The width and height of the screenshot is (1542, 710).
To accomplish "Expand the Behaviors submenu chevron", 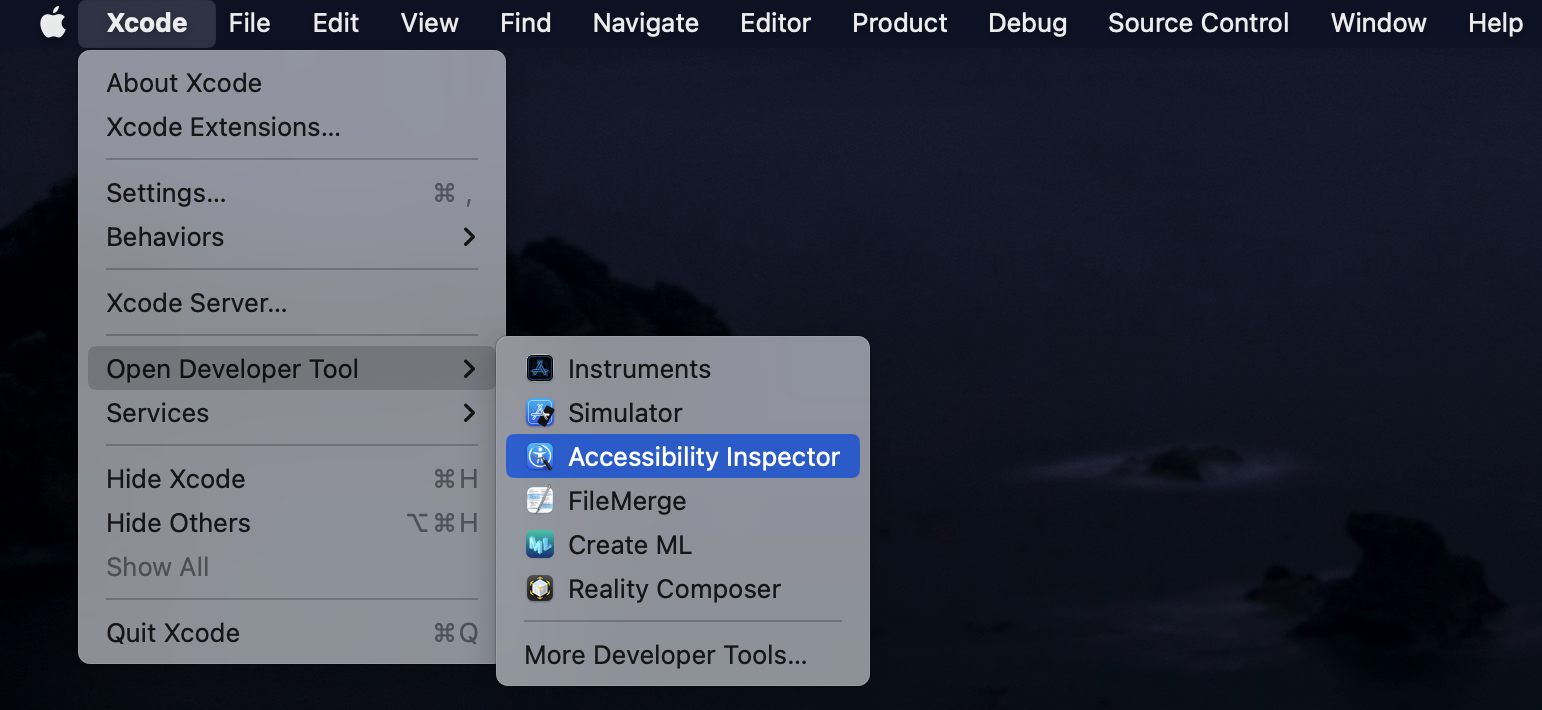I will point(469,237).
